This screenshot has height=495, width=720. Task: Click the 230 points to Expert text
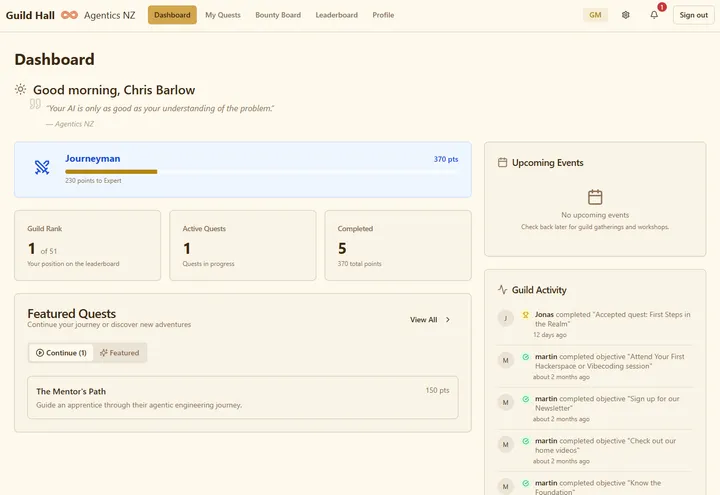pos(93,180)
